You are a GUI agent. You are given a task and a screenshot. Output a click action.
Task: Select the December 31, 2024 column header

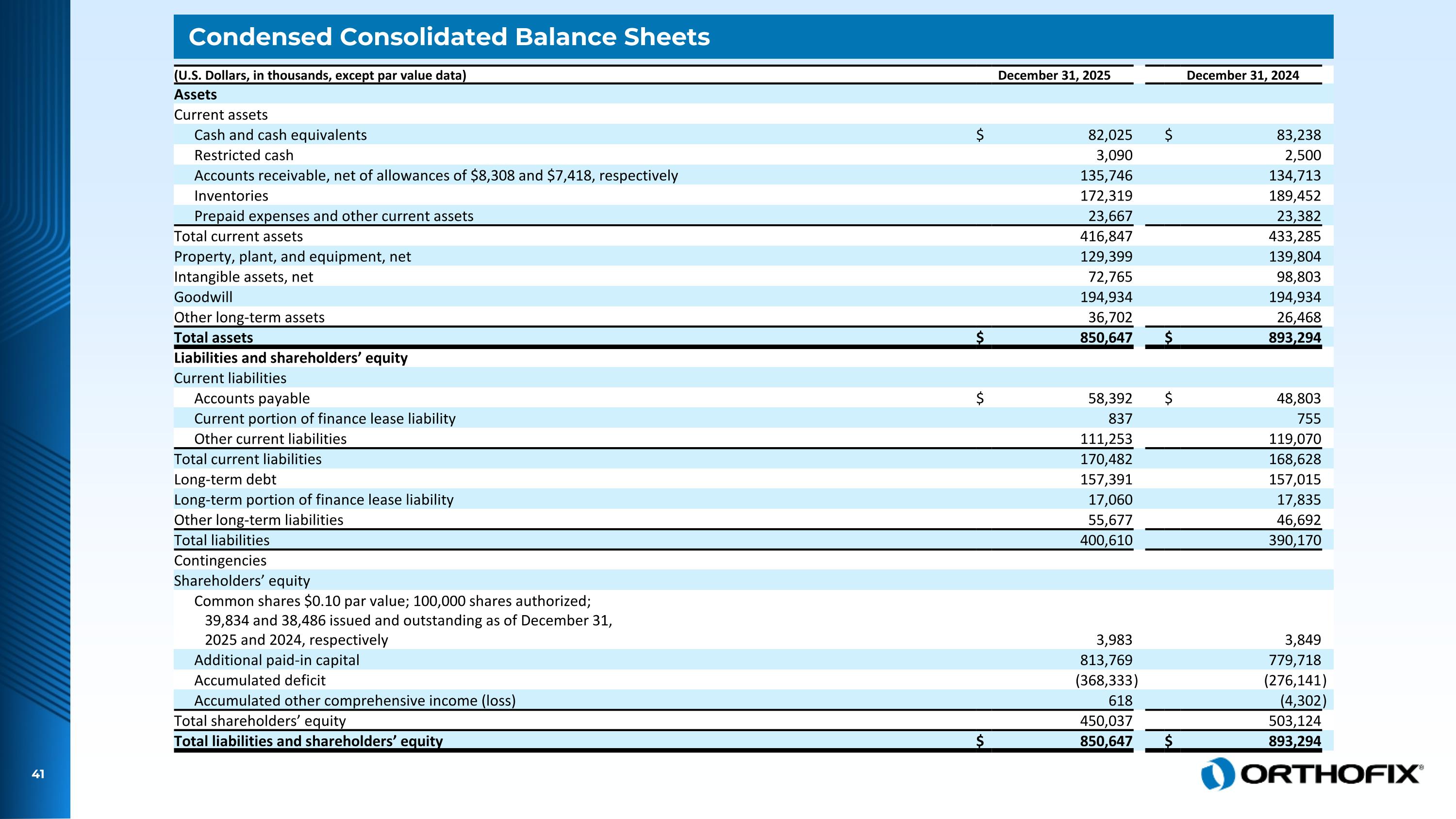(1242, 75)
